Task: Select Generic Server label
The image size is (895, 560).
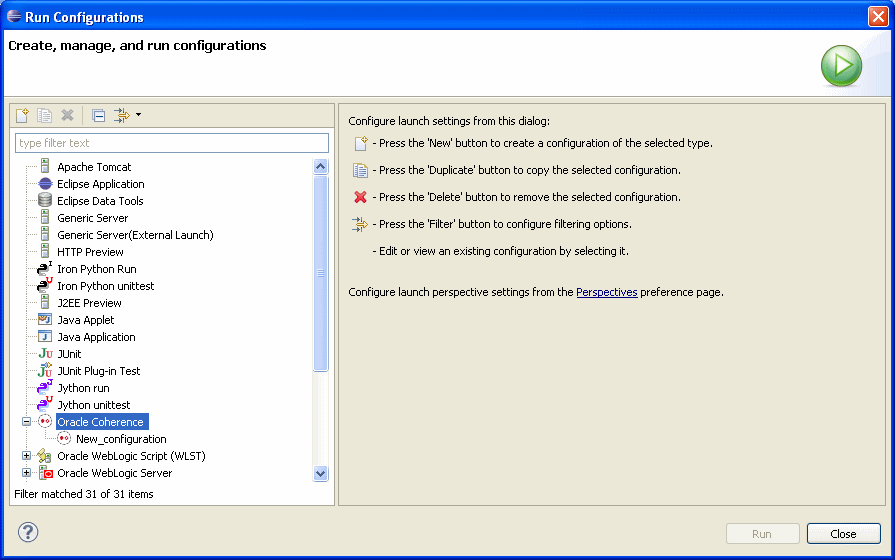Action: [x=92, y=218]
